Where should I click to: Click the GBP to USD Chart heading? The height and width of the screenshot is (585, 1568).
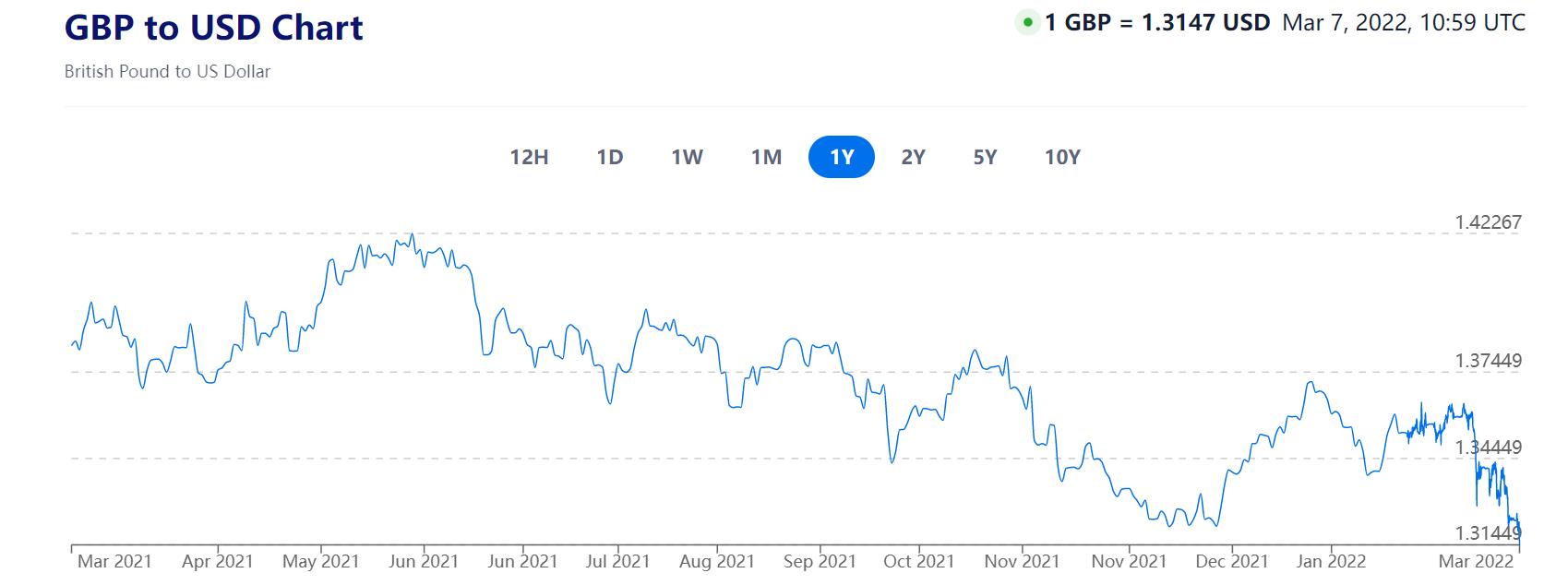coord(213,28)
